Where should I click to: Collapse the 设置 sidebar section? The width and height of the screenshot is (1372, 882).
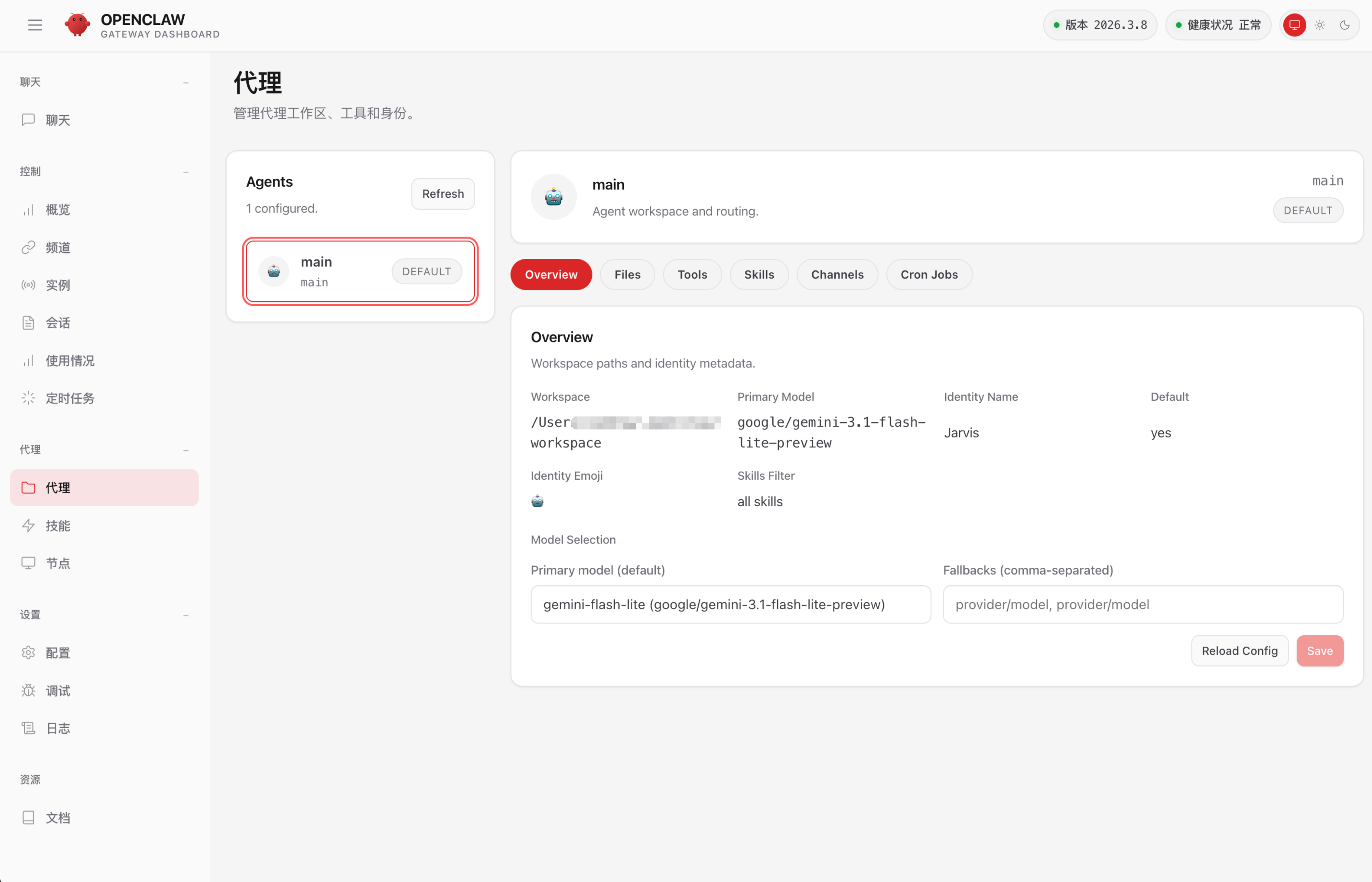coord(185,615)
